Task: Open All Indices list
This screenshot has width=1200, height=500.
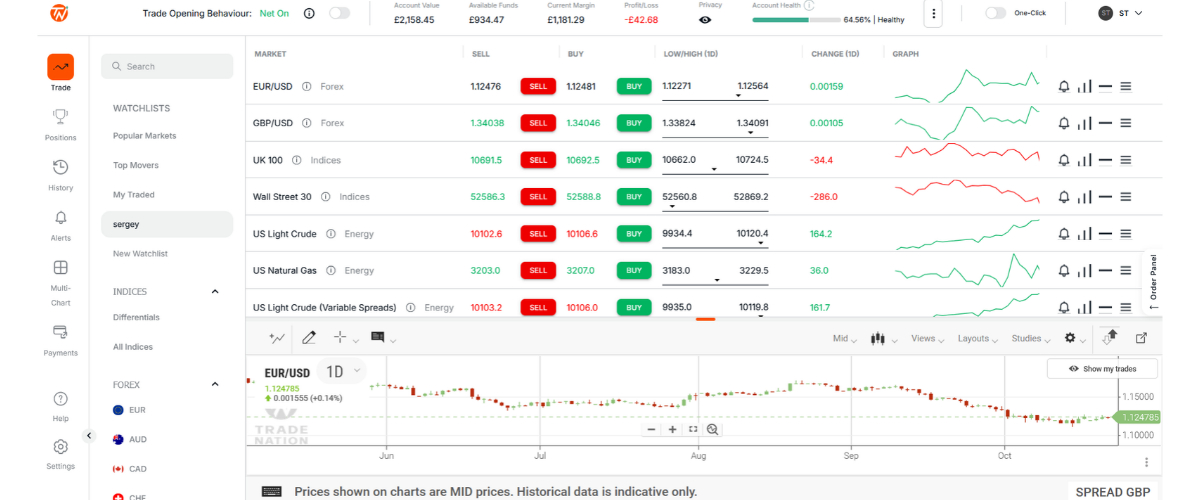Action: coord(133,347)
